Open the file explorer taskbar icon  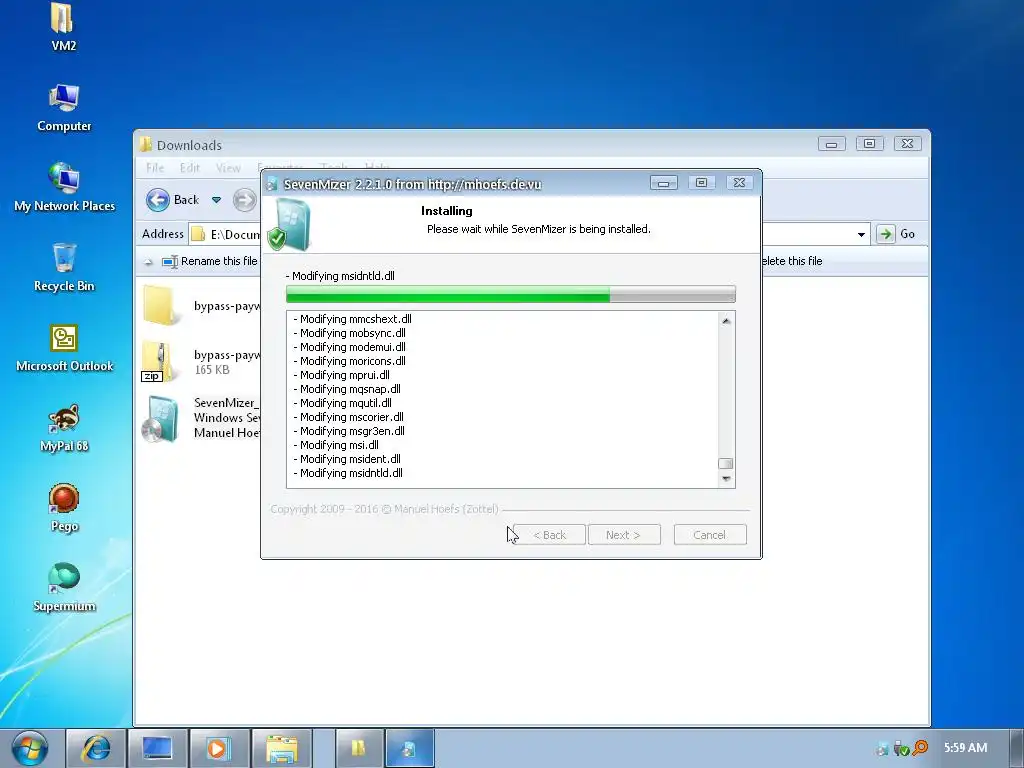click(x=281, y=748)
